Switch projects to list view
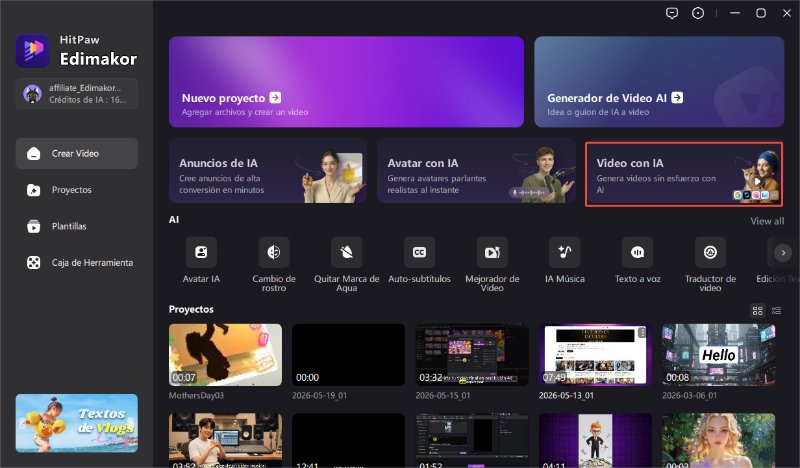The height and width of the screenshot is (468, 800). coord(777,310)
